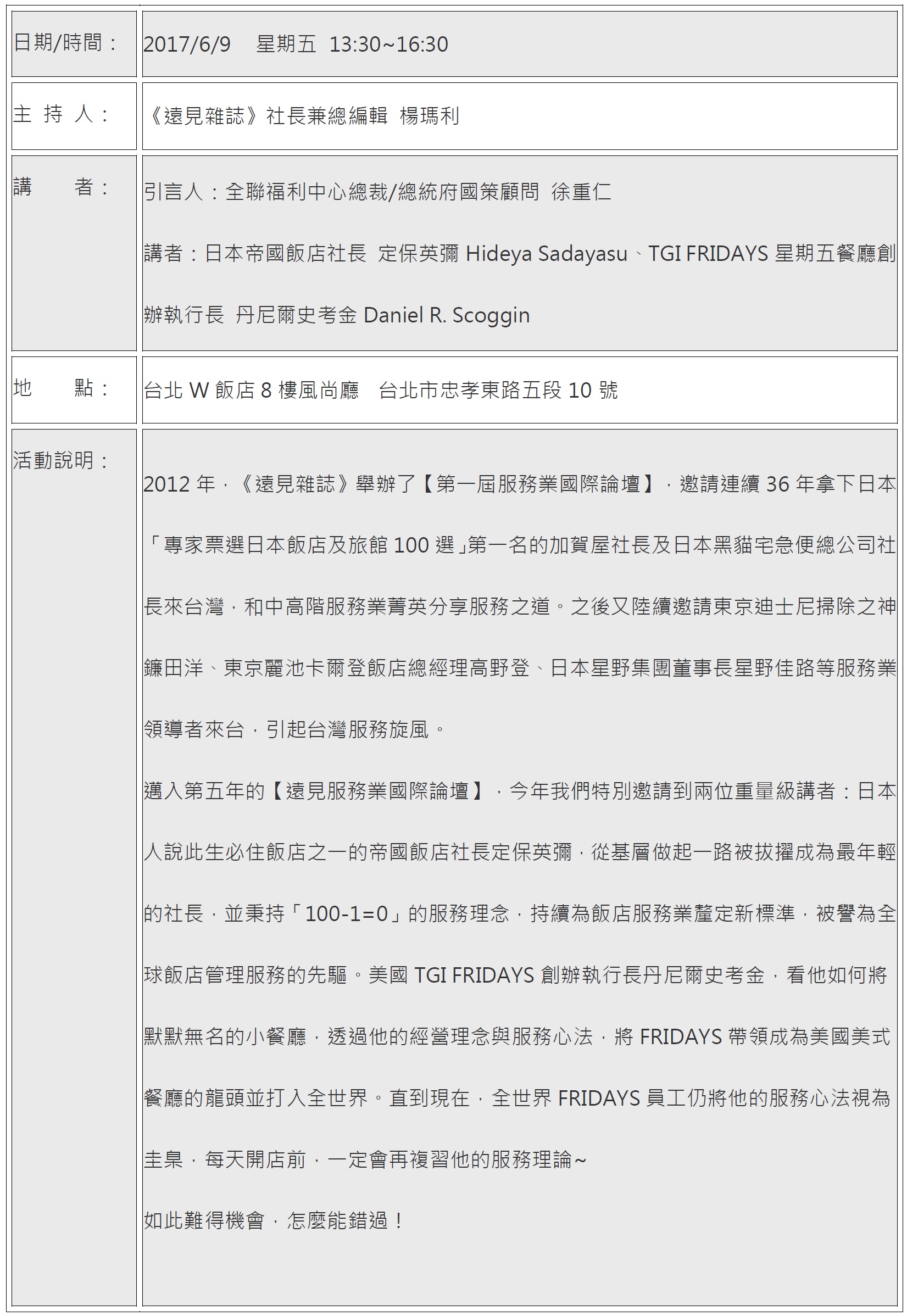The image size is (907, 1316).
Task: Click the line starting 「專家票選日本飯店及旅館 100 選」
Action: [x=520, y=545]
